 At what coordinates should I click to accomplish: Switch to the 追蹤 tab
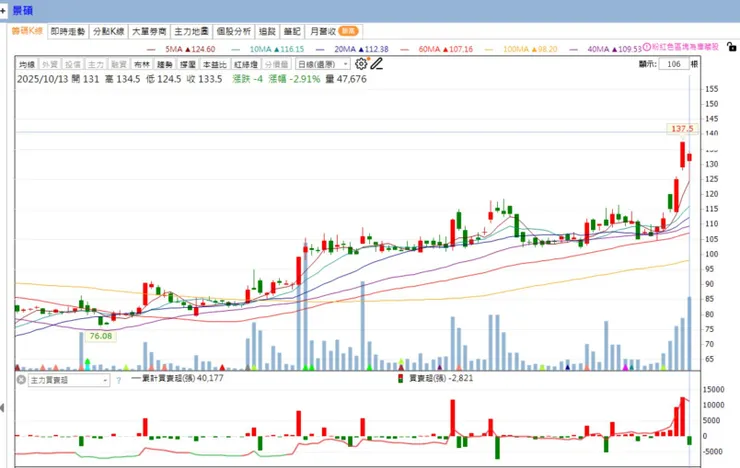[x=267, y=31]
